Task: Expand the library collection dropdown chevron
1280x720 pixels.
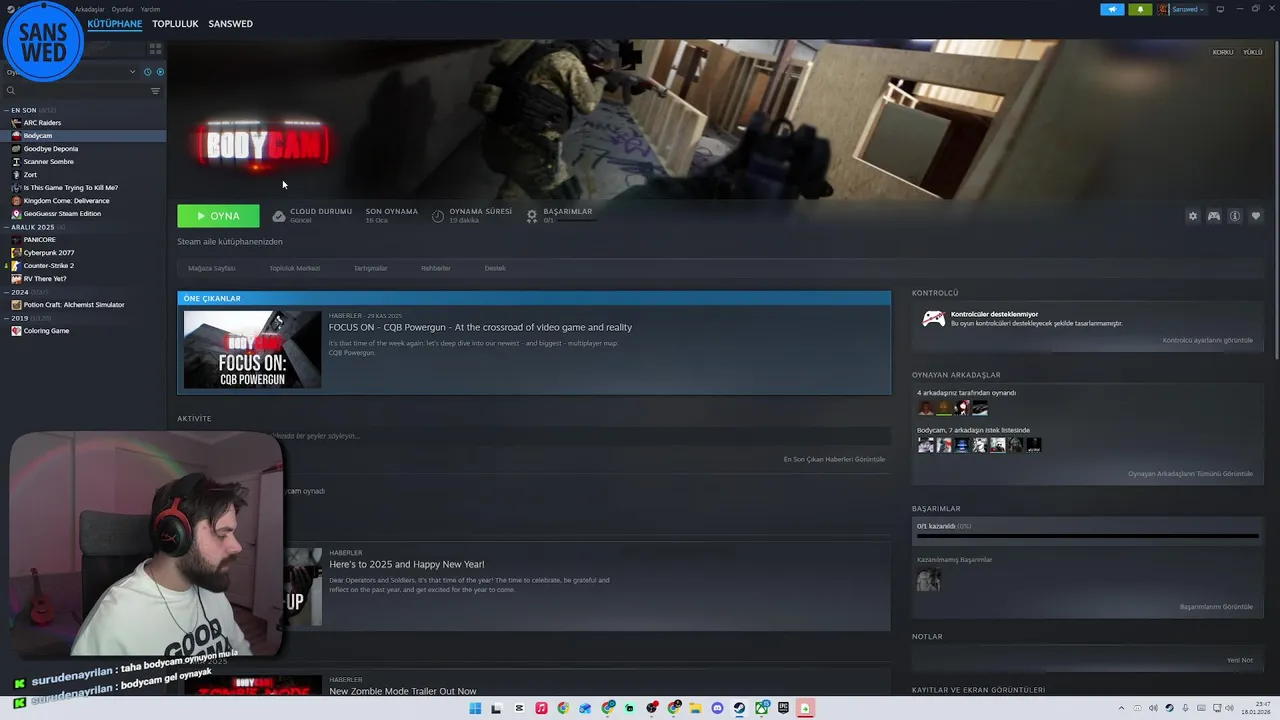Action: [132, 72]
